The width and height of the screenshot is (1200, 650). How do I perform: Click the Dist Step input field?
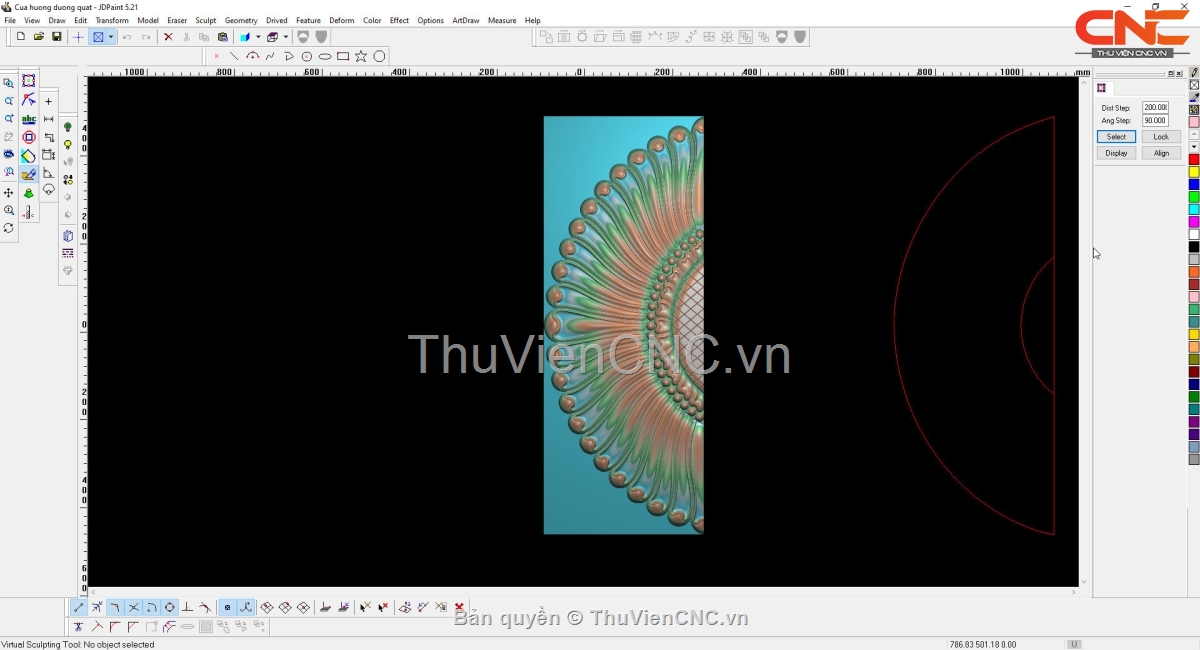tap(1155, 108)
